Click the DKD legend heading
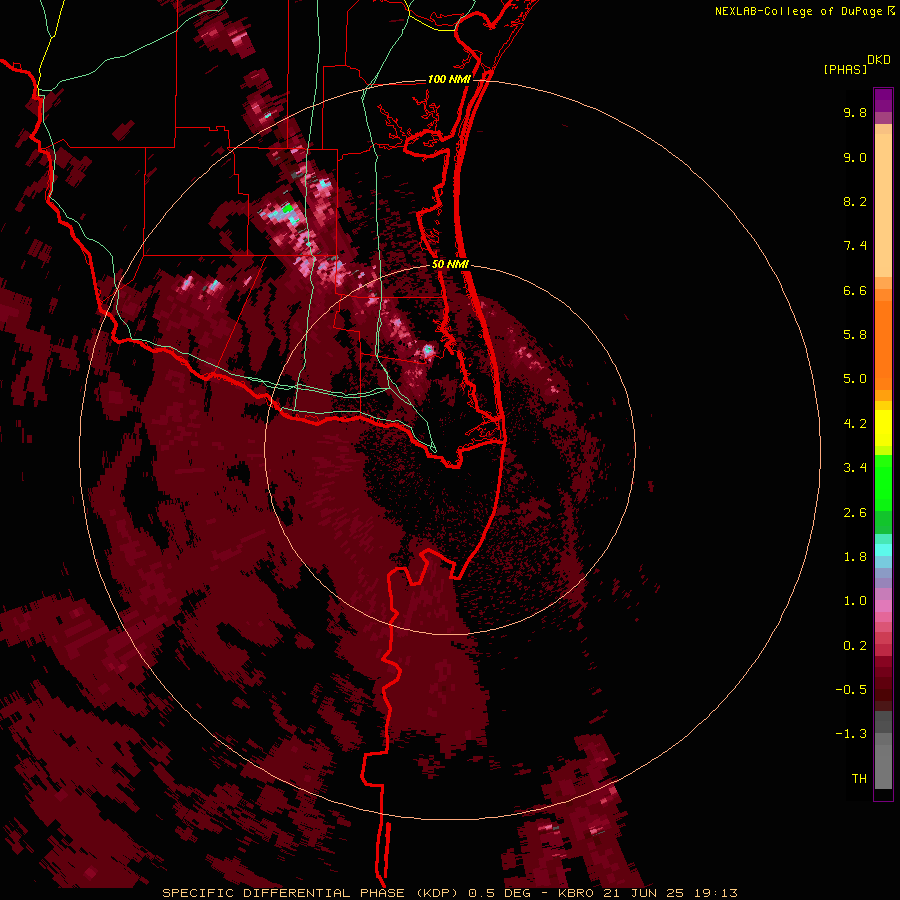Image resolution: width=900 pixels, height=900 pixels. pyautogui.click(x=879, y=60)
